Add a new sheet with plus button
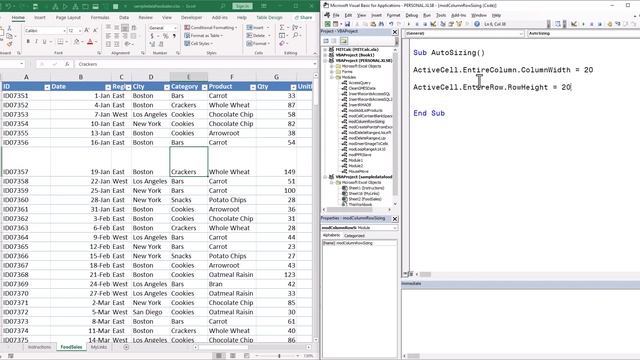 click(126, 347)
